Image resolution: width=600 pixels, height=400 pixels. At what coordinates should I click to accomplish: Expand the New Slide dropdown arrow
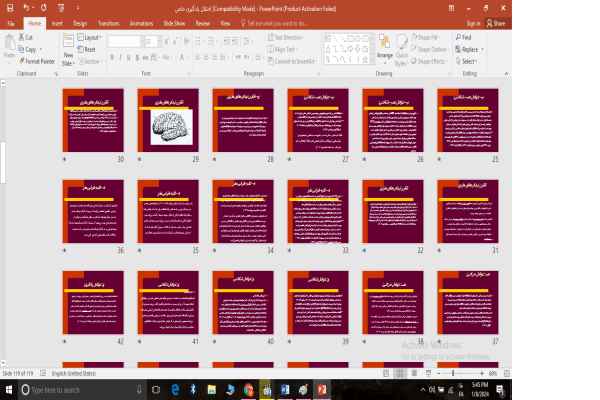coord(67,62)
